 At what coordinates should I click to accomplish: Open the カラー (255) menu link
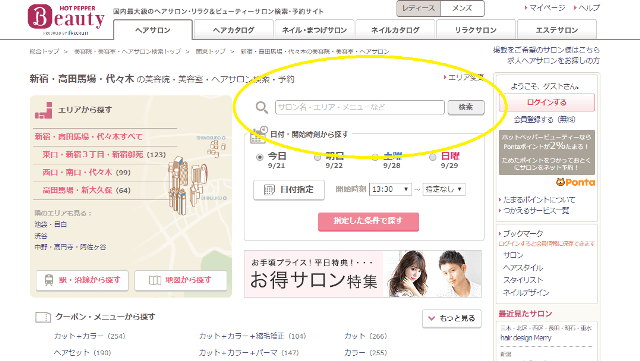pyautogui.click(x=365, y=352)
